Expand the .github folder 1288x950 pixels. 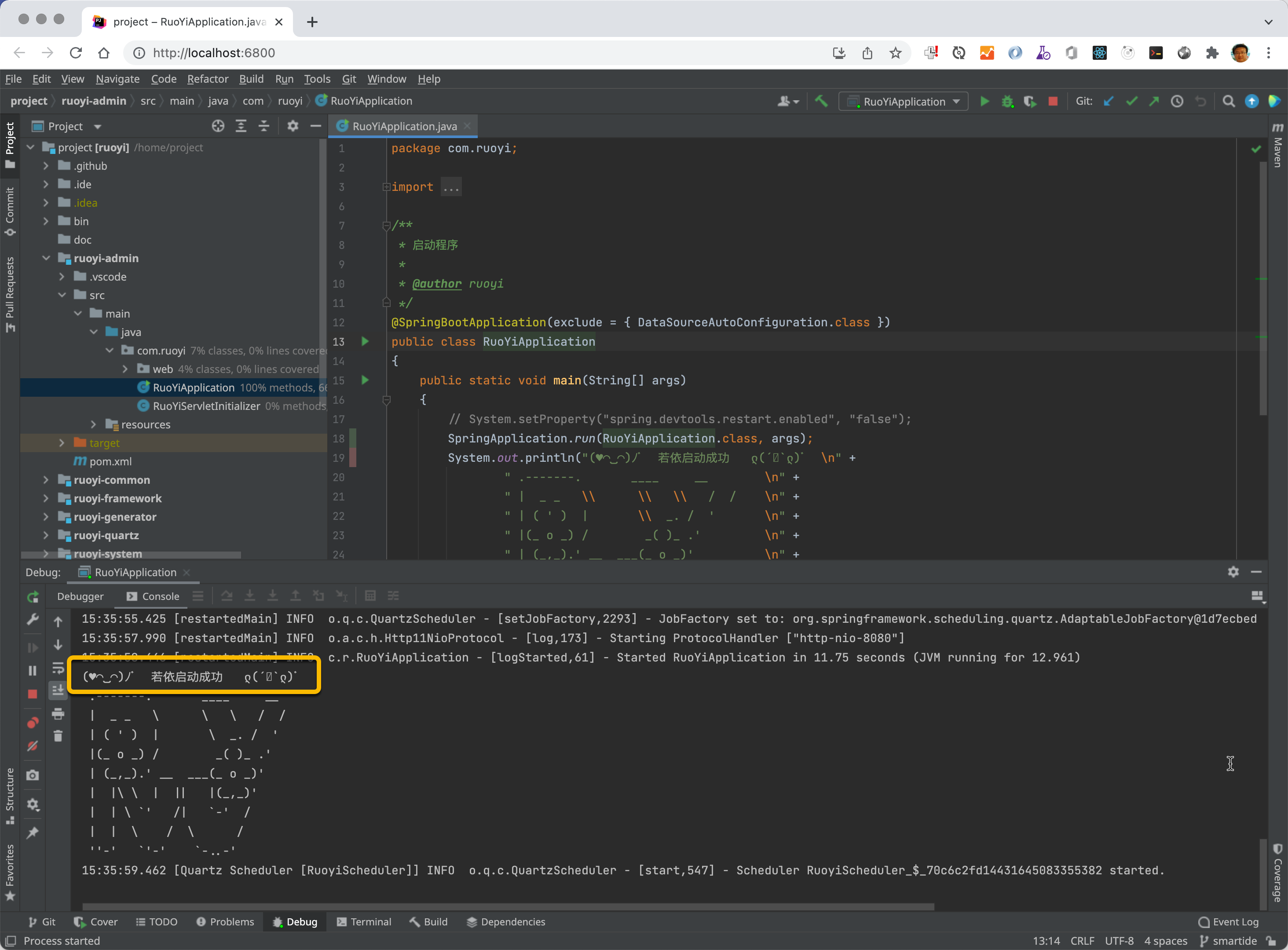tap(46, 166)
